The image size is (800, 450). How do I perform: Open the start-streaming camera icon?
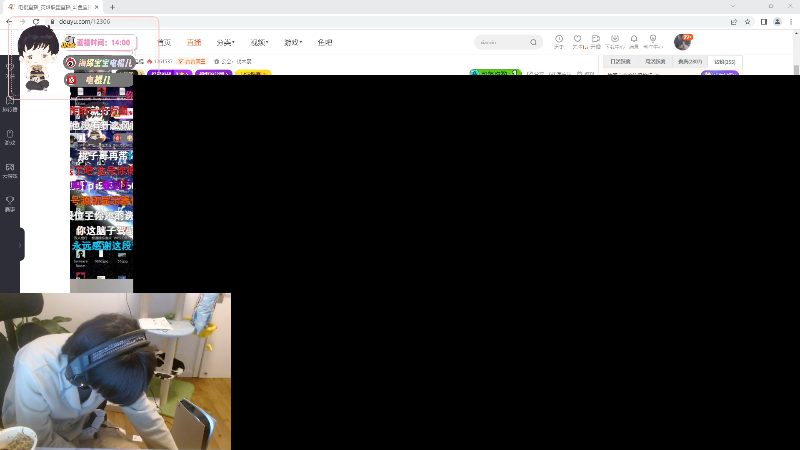coord(595,41)
